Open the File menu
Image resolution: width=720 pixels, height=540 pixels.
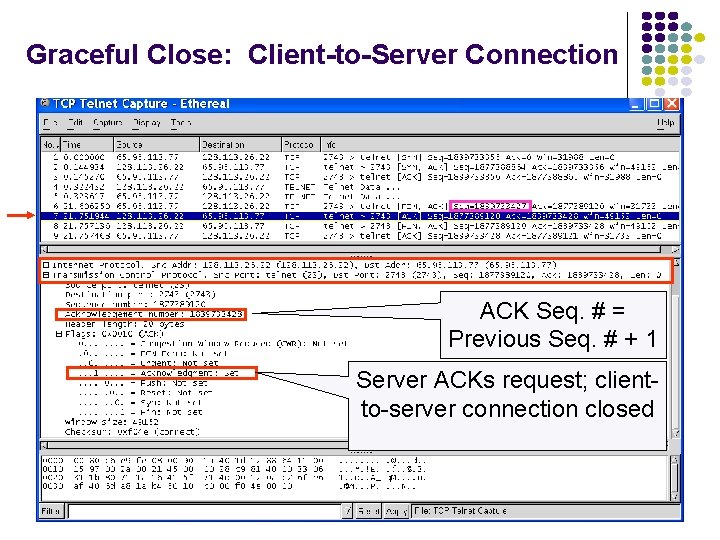(x=50, y=123)
